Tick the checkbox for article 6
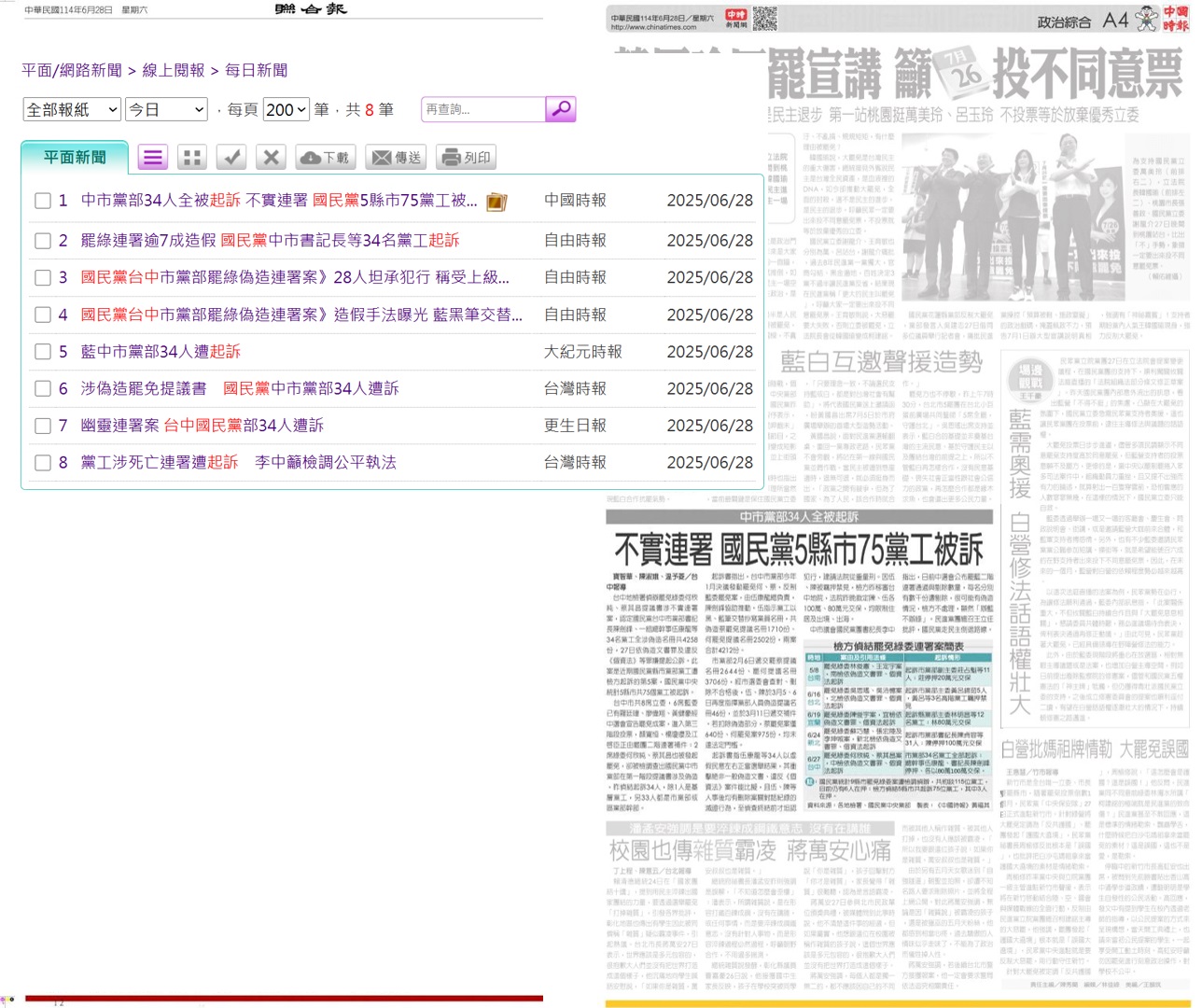 tap(42, 389)
